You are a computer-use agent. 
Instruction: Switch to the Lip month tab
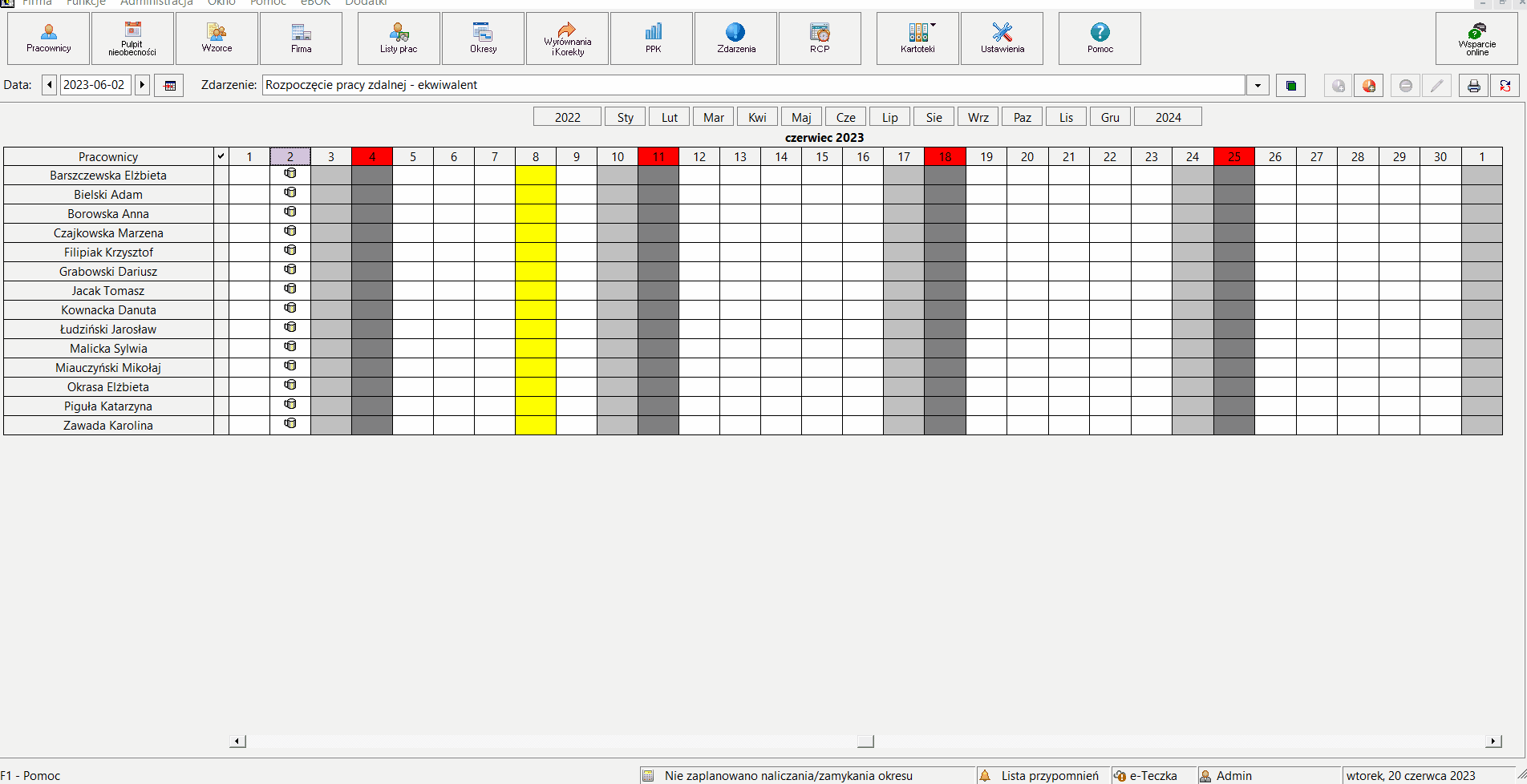click(x=889, y=117)
